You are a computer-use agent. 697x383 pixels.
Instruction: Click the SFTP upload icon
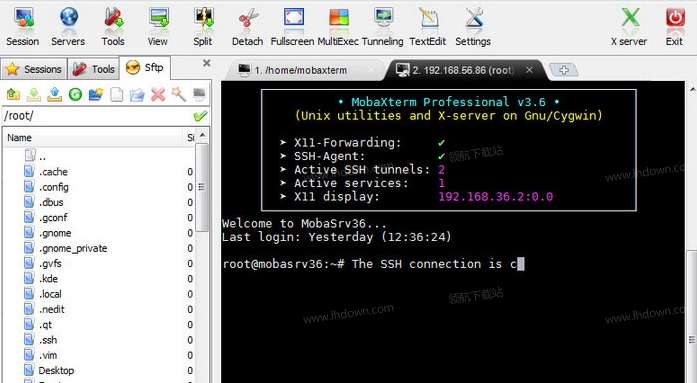coord(54,94)
